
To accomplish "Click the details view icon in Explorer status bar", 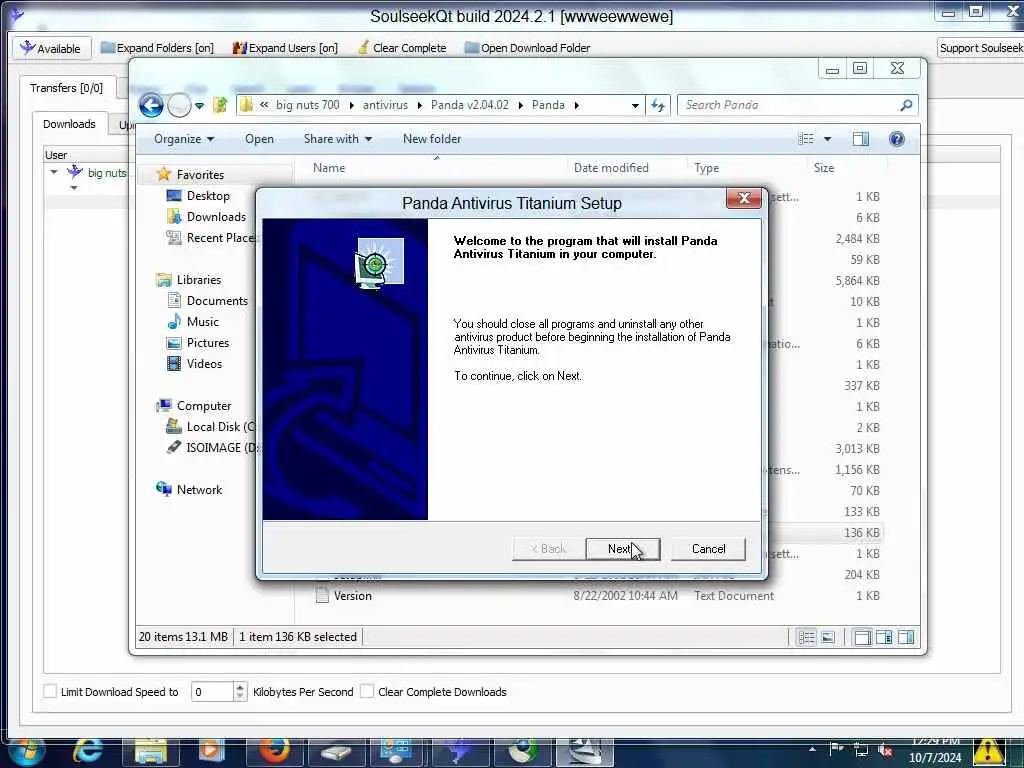I will click(807, 637).
